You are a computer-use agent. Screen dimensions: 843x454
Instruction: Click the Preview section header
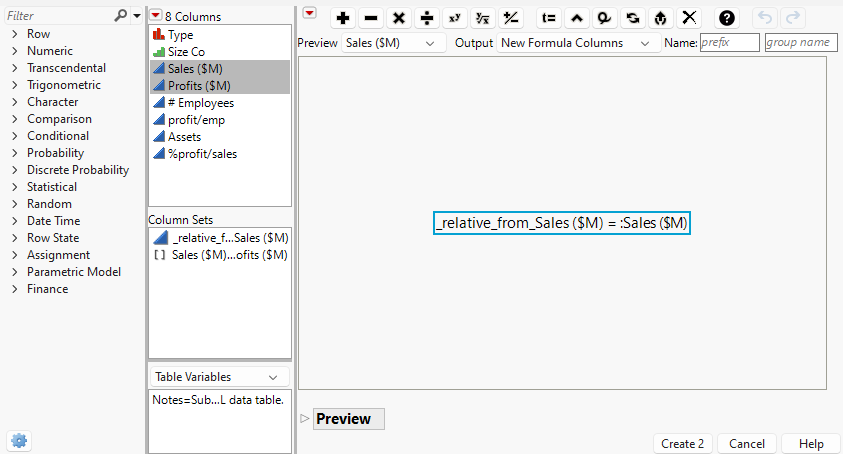pyautogui.click(x=348, y=418)
